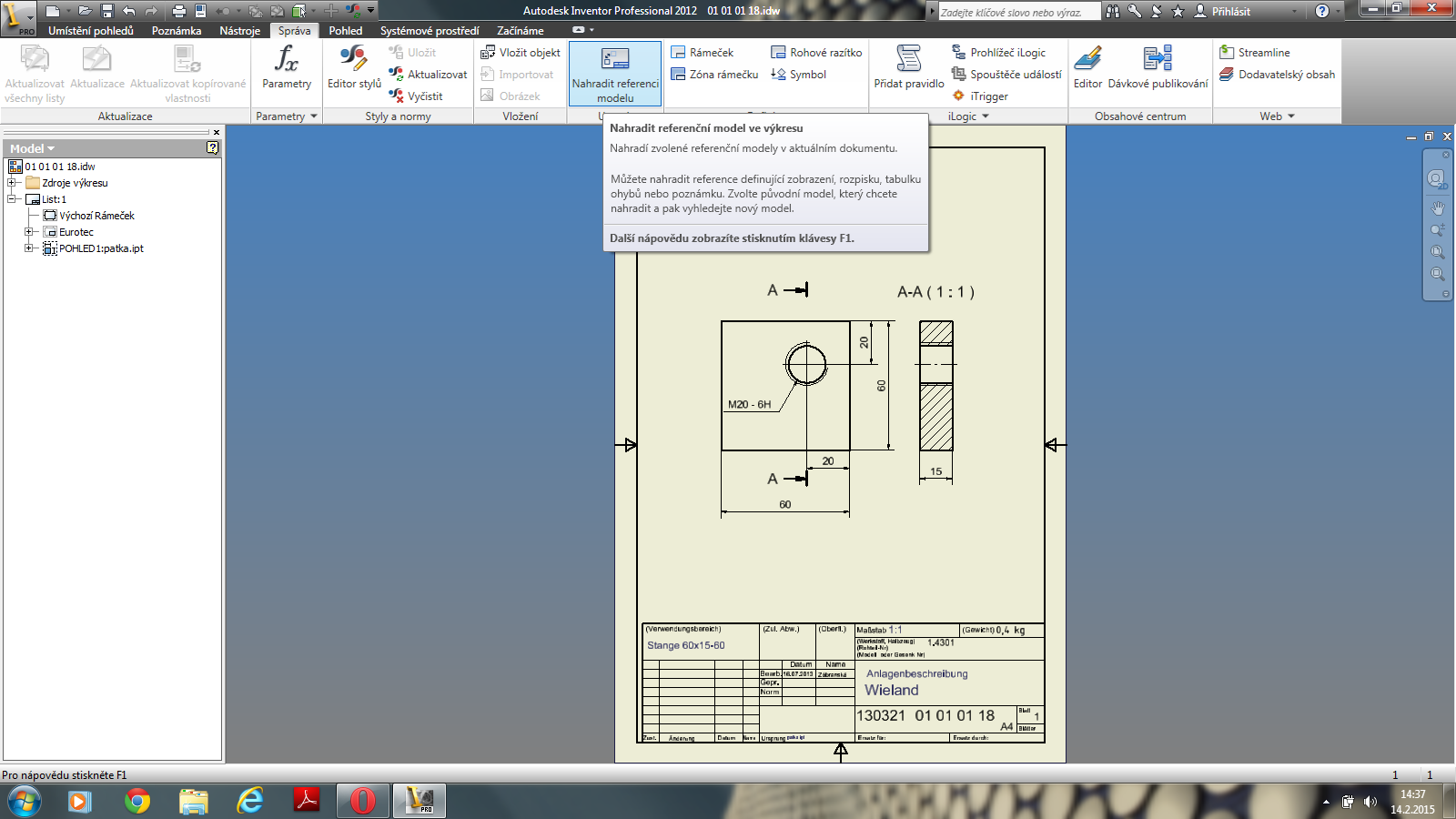
Task: Expand the Web panel dropdown
Action: click(1291, 116)
